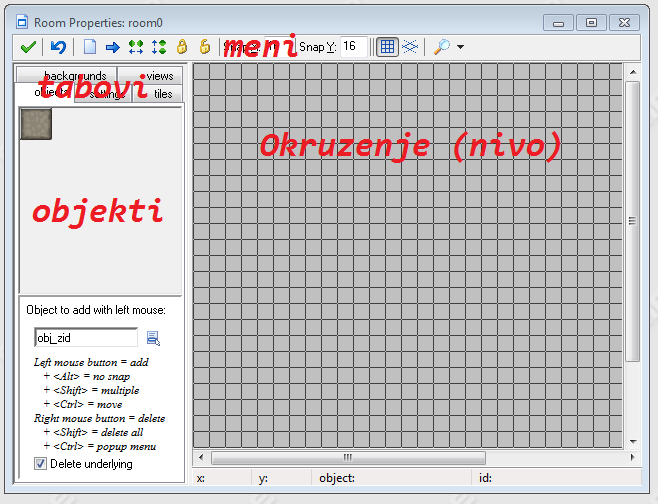
Task: Maximize the Room Properties window
Action: [591, 23]
